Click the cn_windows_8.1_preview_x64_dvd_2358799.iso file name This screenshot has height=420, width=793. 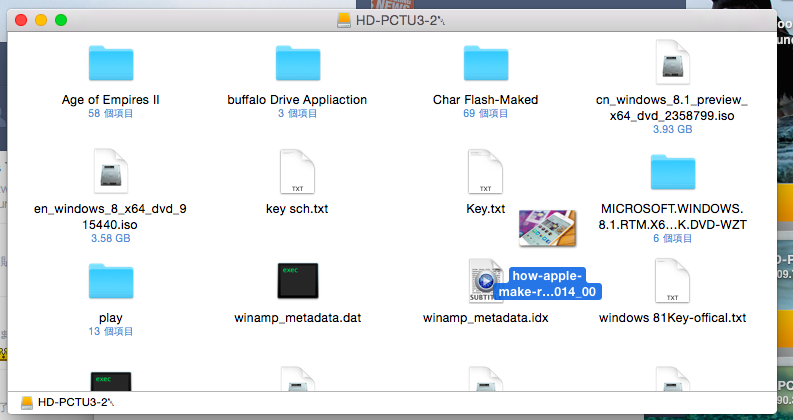[x=672, y=108]
